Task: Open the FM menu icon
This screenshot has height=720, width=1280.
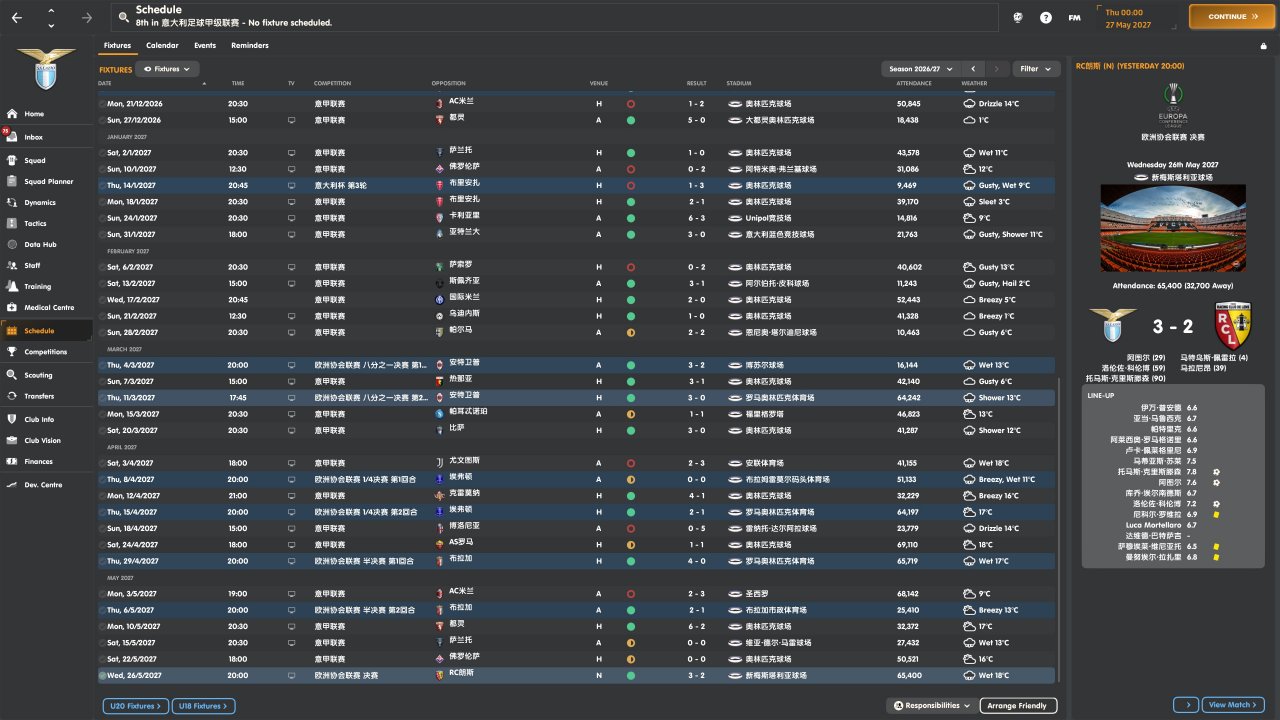Action: [x=1074, y=17]
